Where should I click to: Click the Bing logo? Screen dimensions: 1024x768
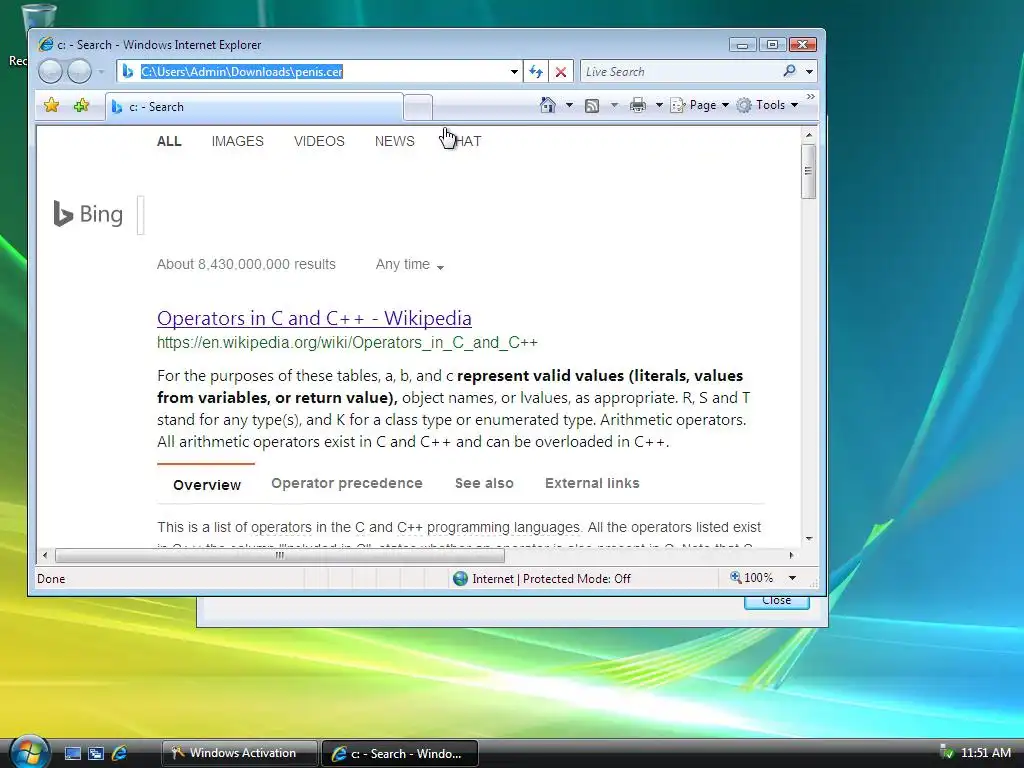click(x=88, y=214)
